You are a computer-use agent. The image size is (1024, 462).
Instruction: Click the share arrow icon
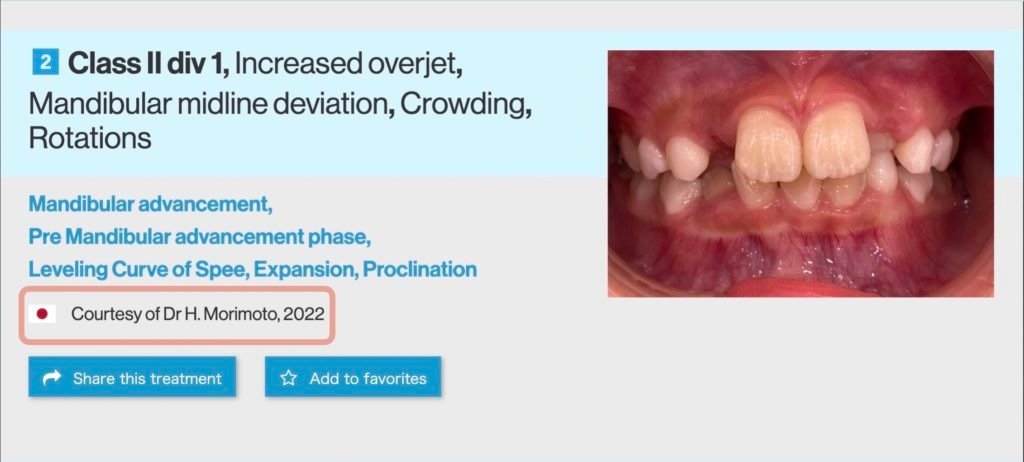(x=52, y=377)
